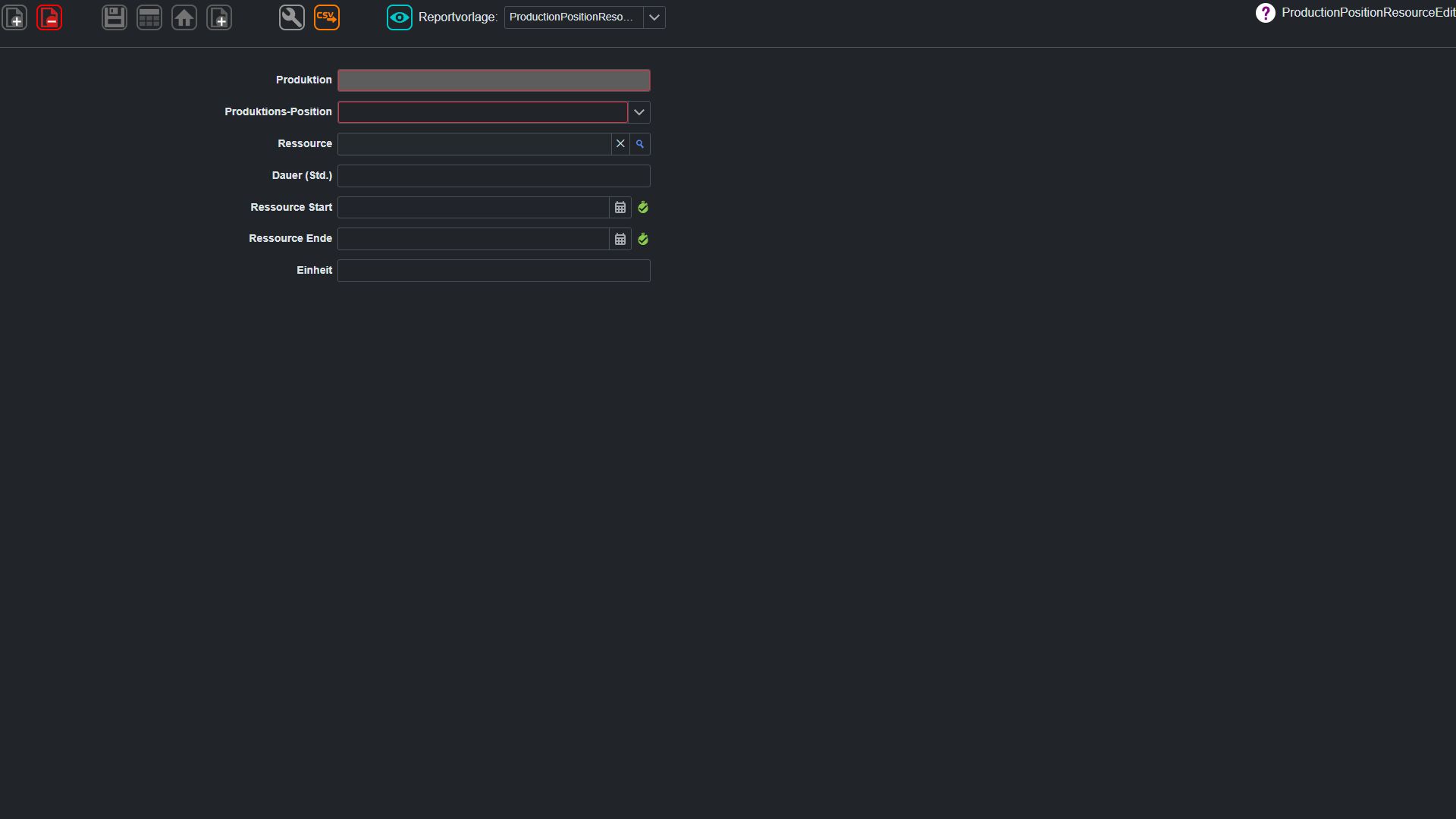Click the purple help question mark icon

click(x=1265, y=13)
